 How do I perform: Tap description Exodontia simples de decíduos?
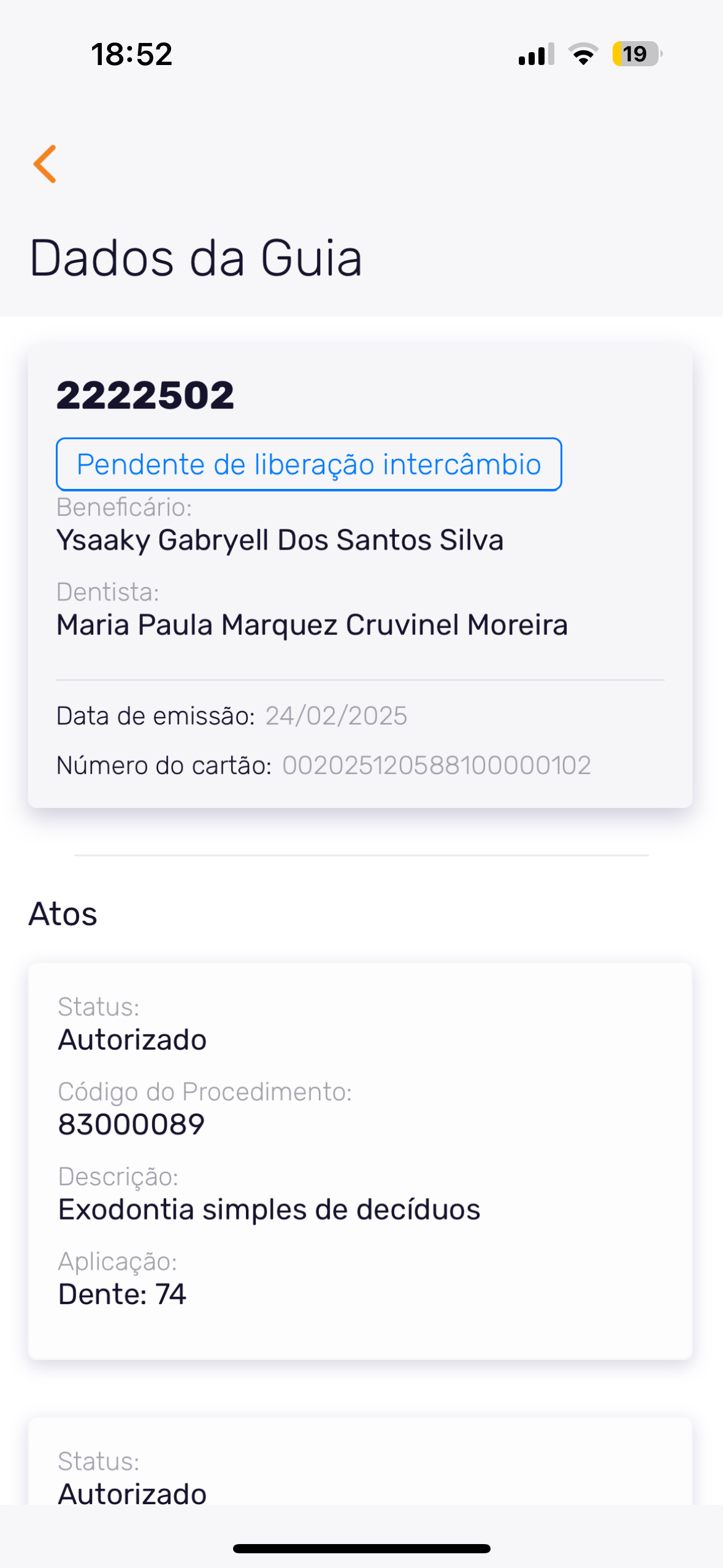(x=269, y=1210)
